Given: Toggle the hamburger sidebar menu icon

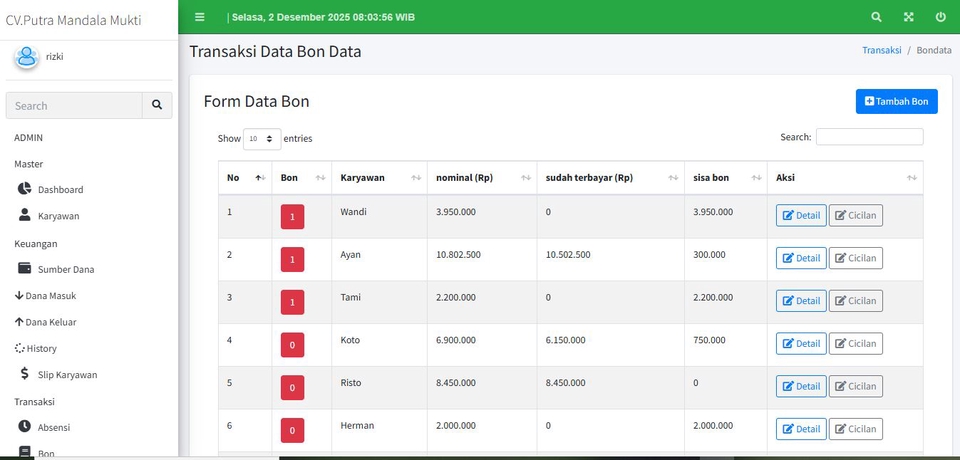Looking at the screenshot, I should click(x=200, y=17).
